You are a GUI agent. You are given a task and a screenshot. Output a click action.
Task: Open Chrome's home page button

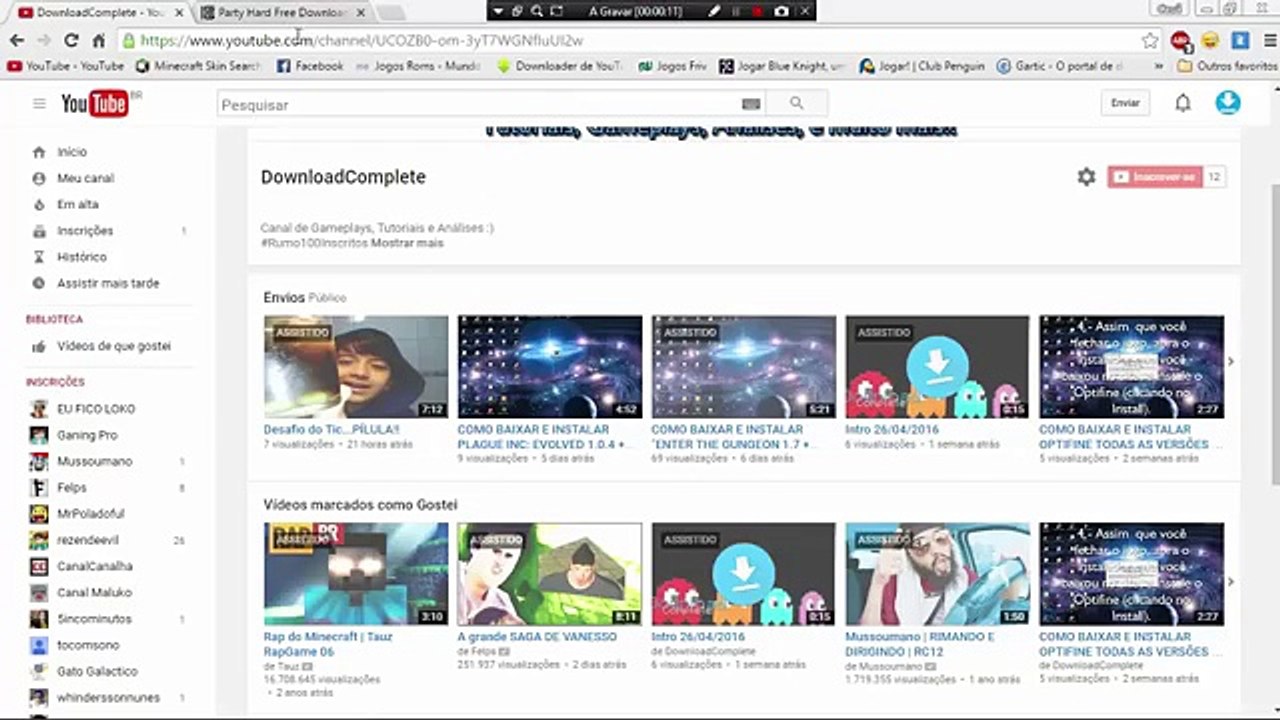point(98,41)
